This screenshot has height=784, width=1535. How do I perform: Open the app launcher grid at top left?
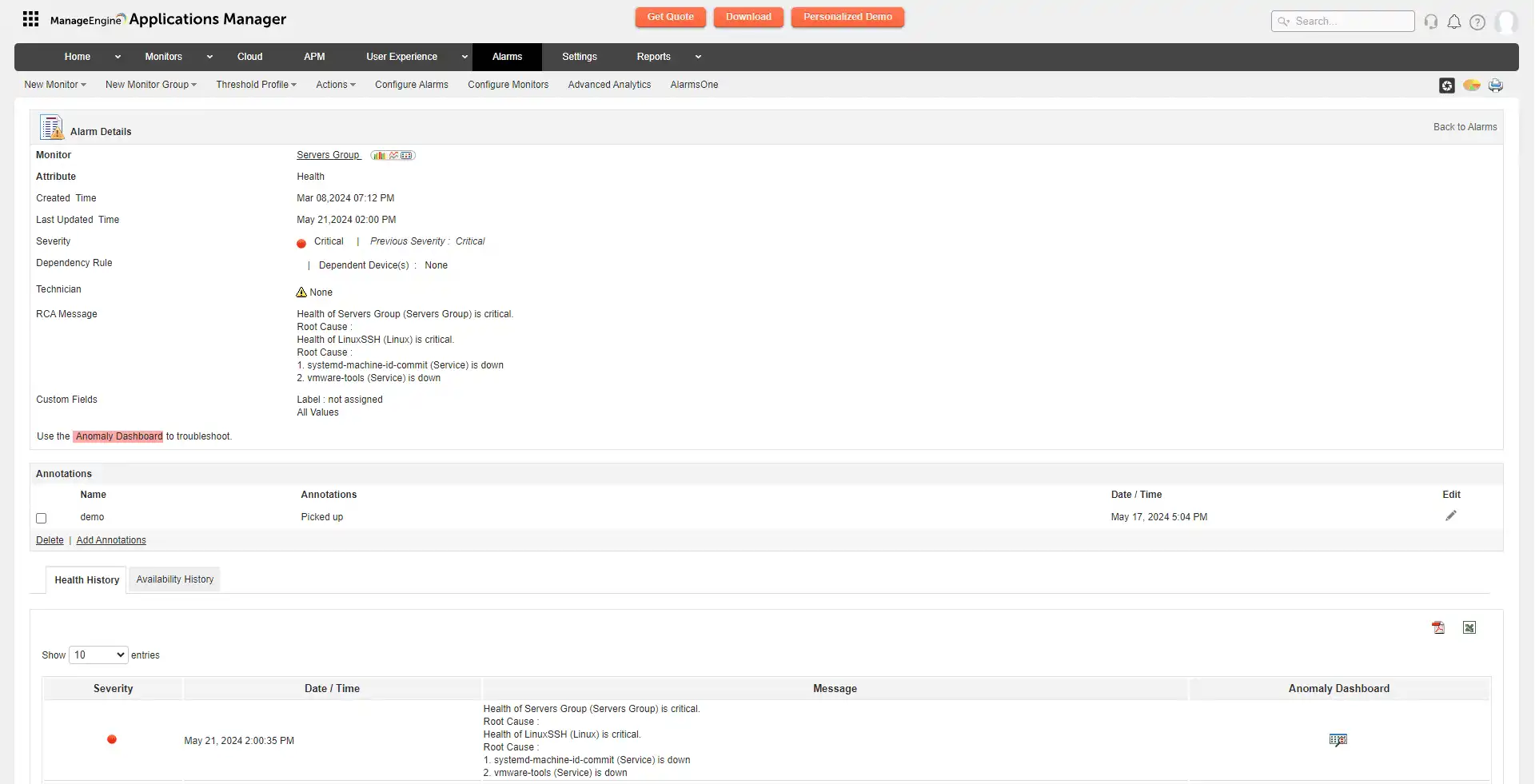[x=30, y=18]
